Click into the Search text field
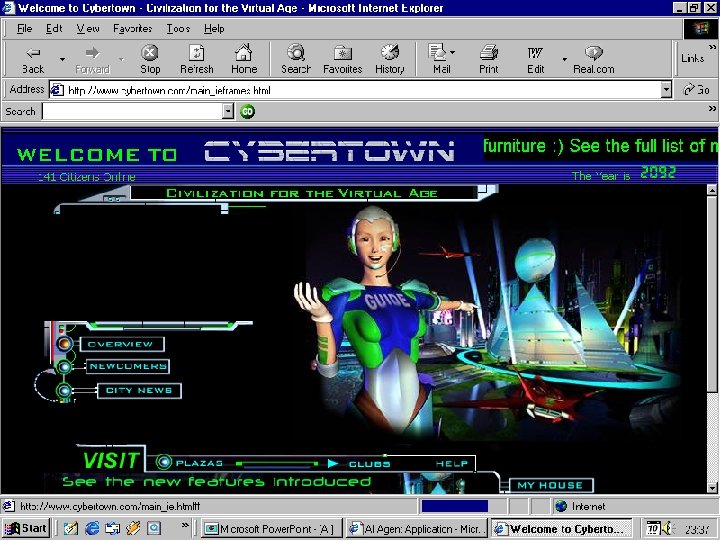The width and height of the screenshot is (720, 540). [132, 111]
